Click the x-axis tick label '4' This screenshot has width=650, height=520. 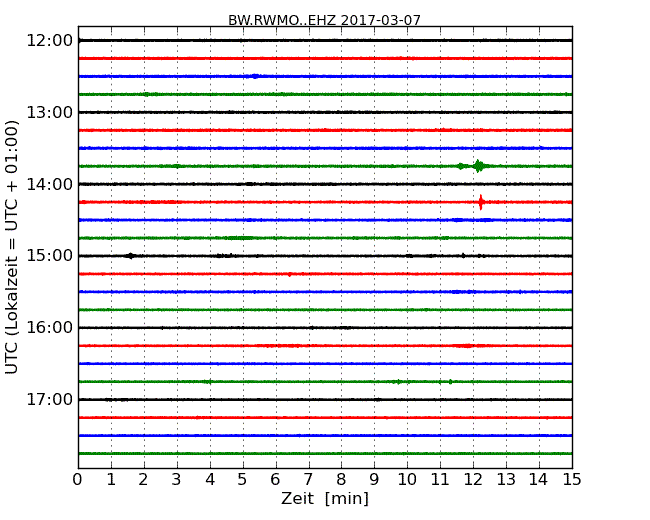pos(210,480)
